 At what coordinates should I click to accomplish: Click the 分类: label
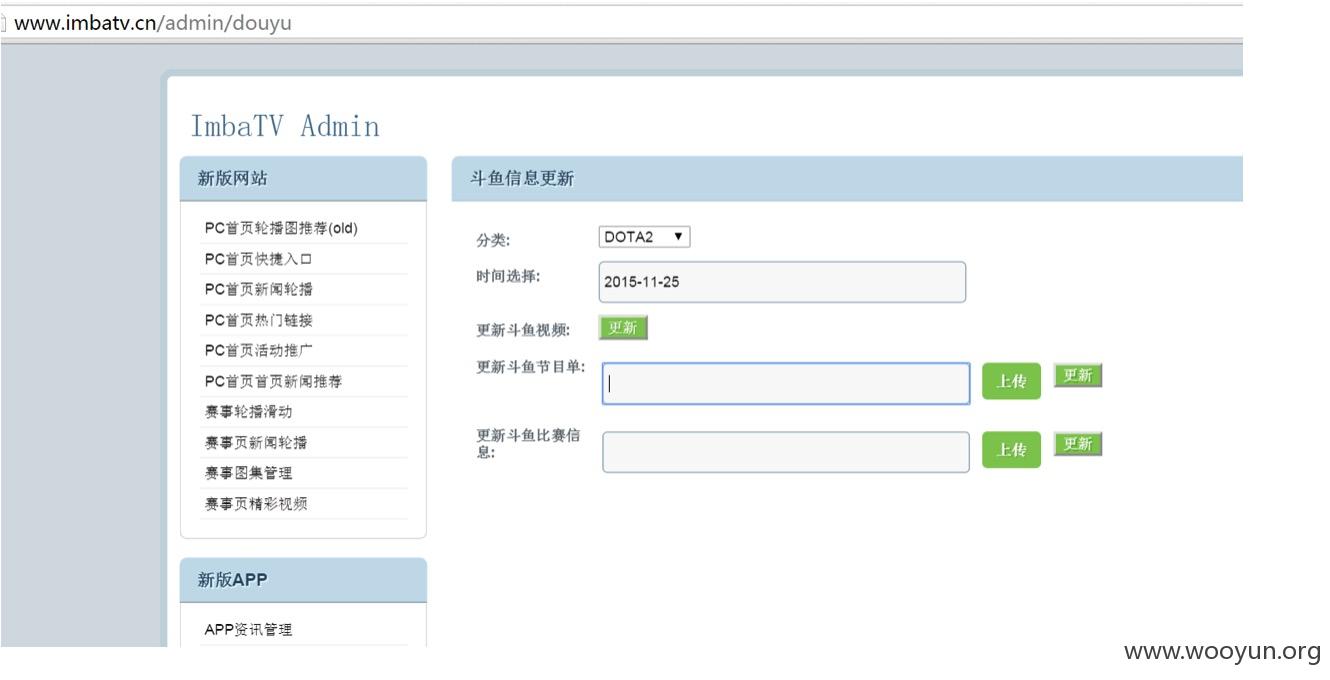[492, 240]
